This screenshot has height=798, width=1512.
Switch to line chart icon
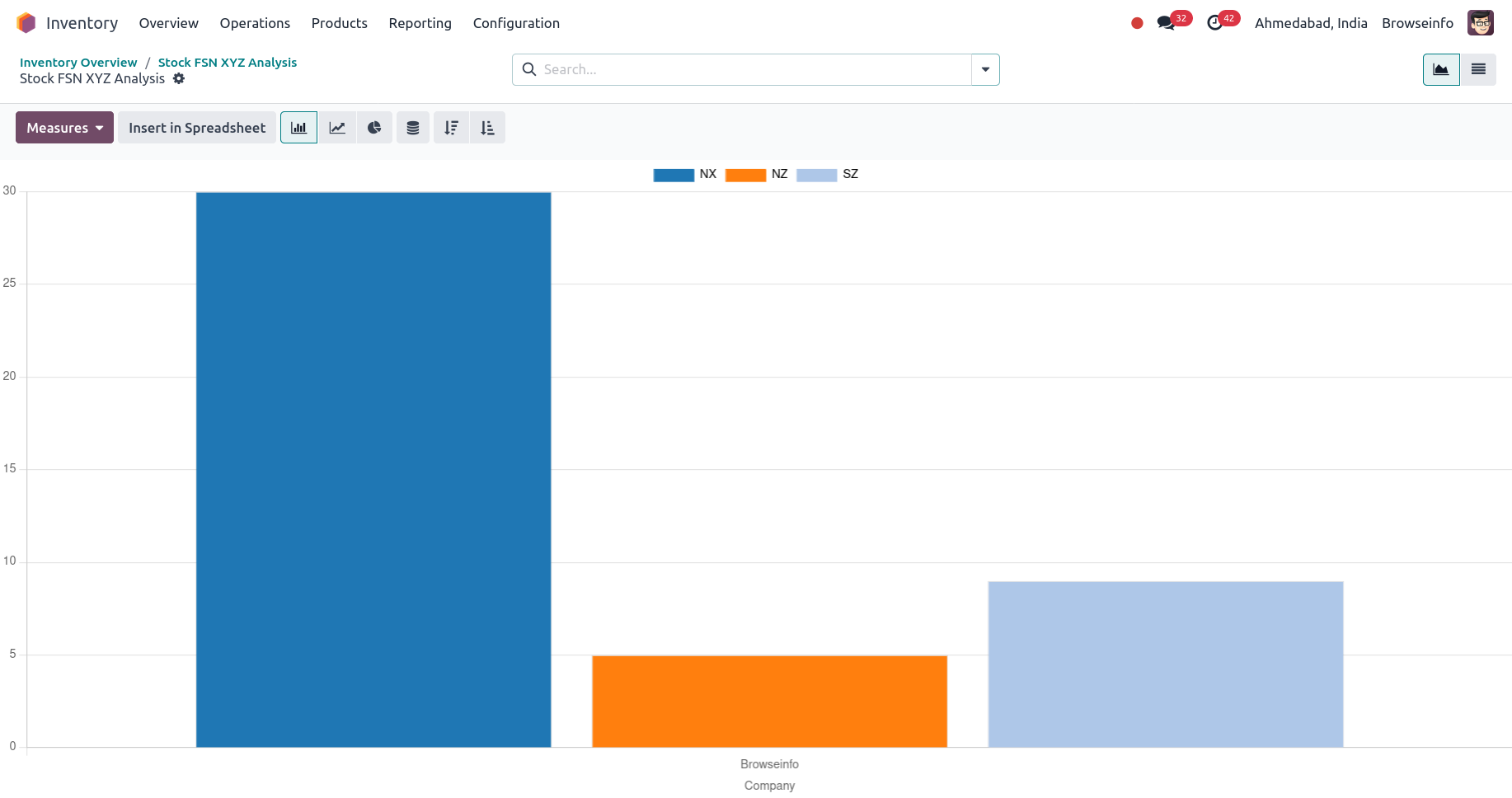pos(337,128)
